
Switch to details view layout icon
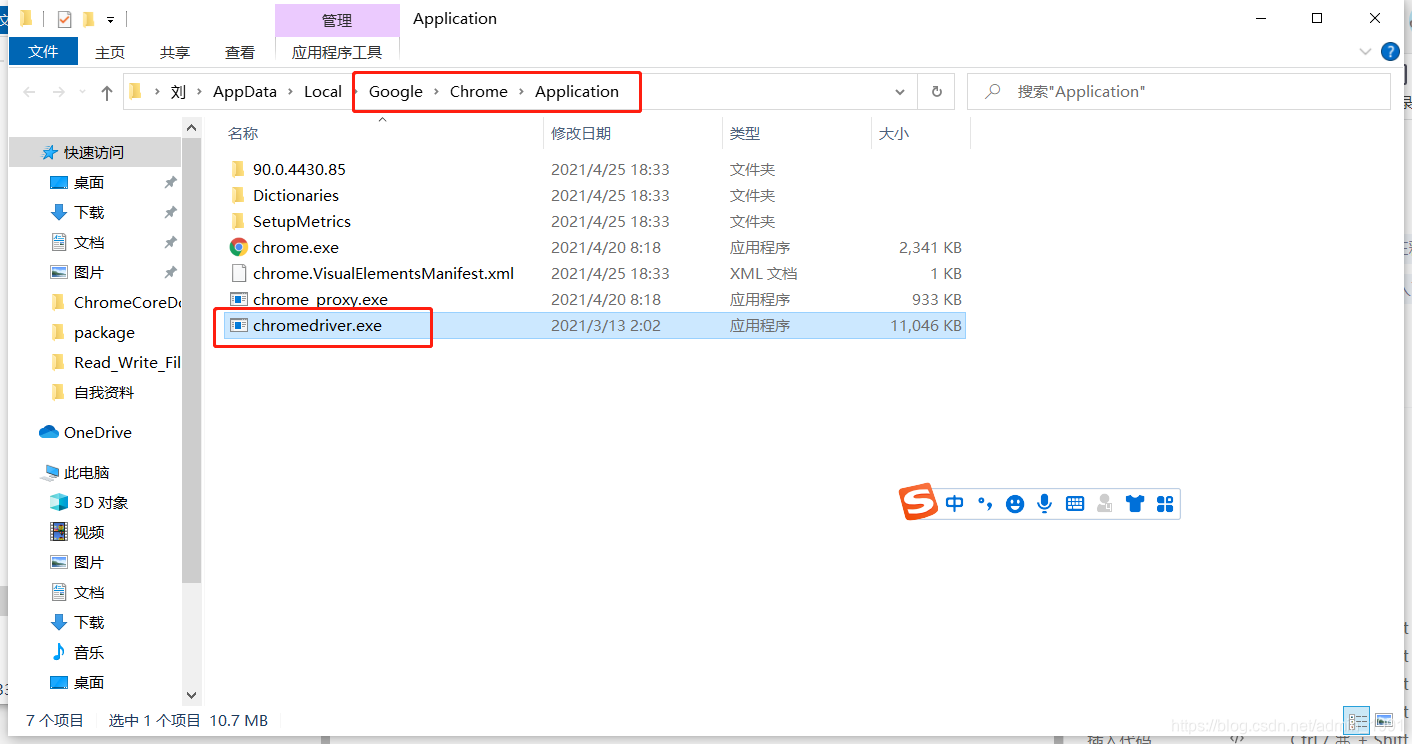click(x=1357, y=720)
